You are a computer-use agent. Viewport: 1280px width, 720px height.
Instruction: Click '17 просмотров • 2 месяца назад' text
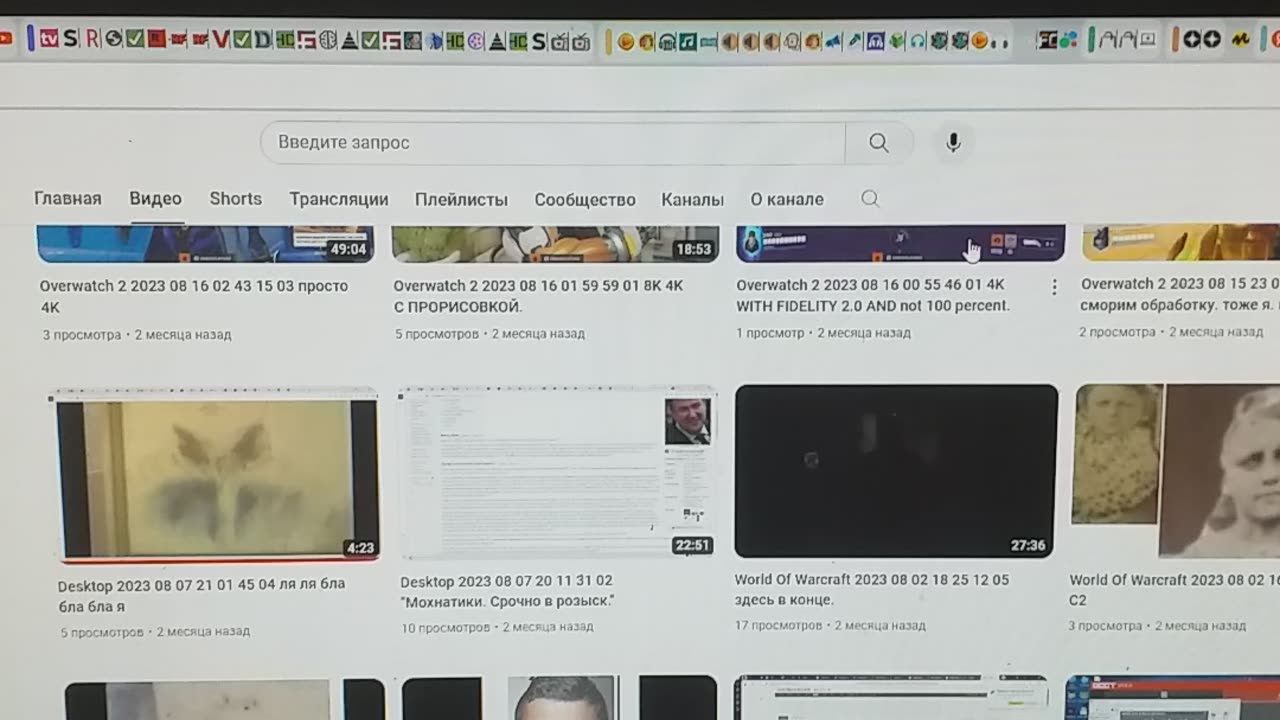point(830,626)
